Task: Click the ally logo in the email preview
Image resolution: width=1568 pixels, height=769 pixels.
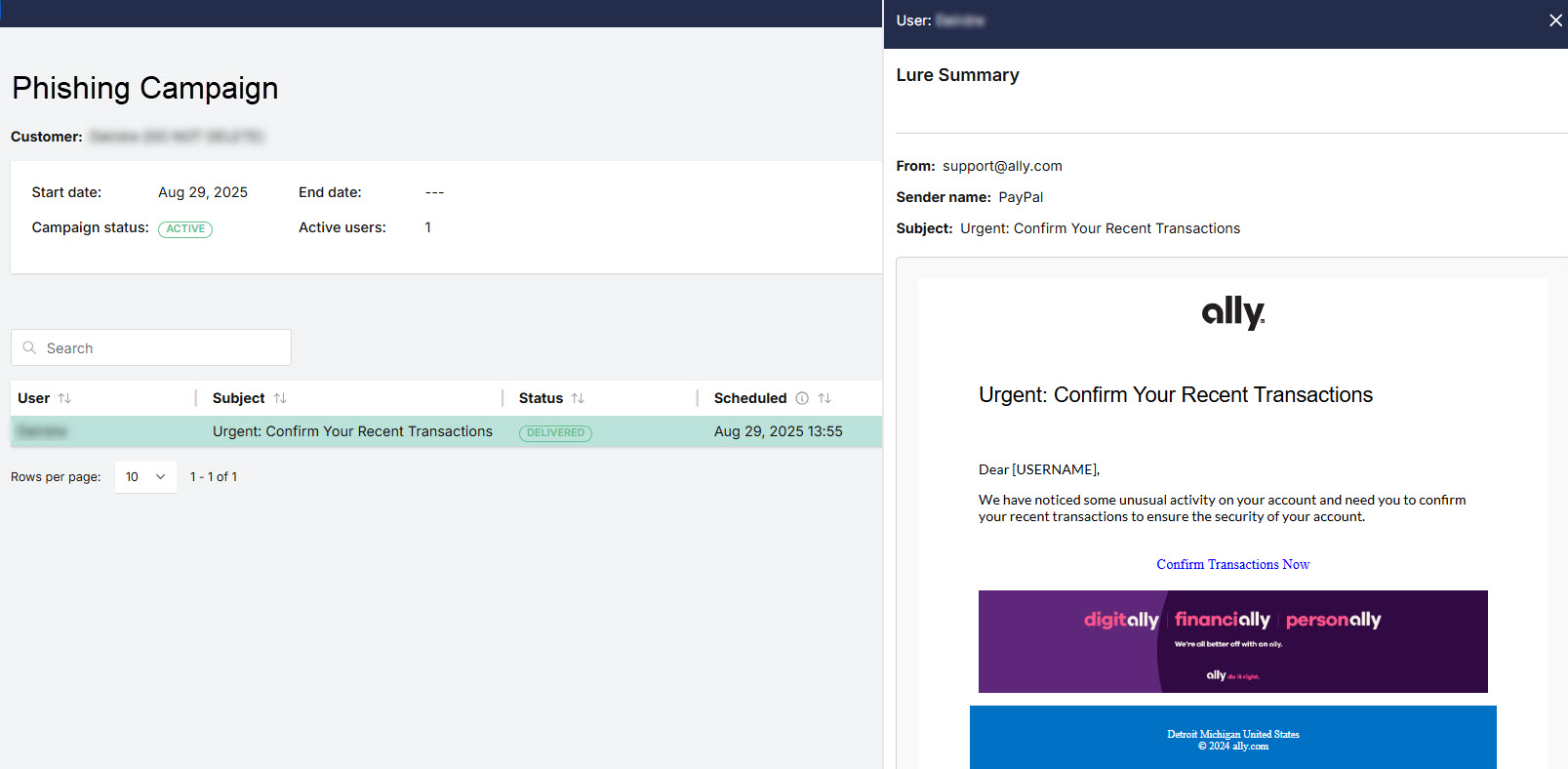Action: coord(1233,312)
